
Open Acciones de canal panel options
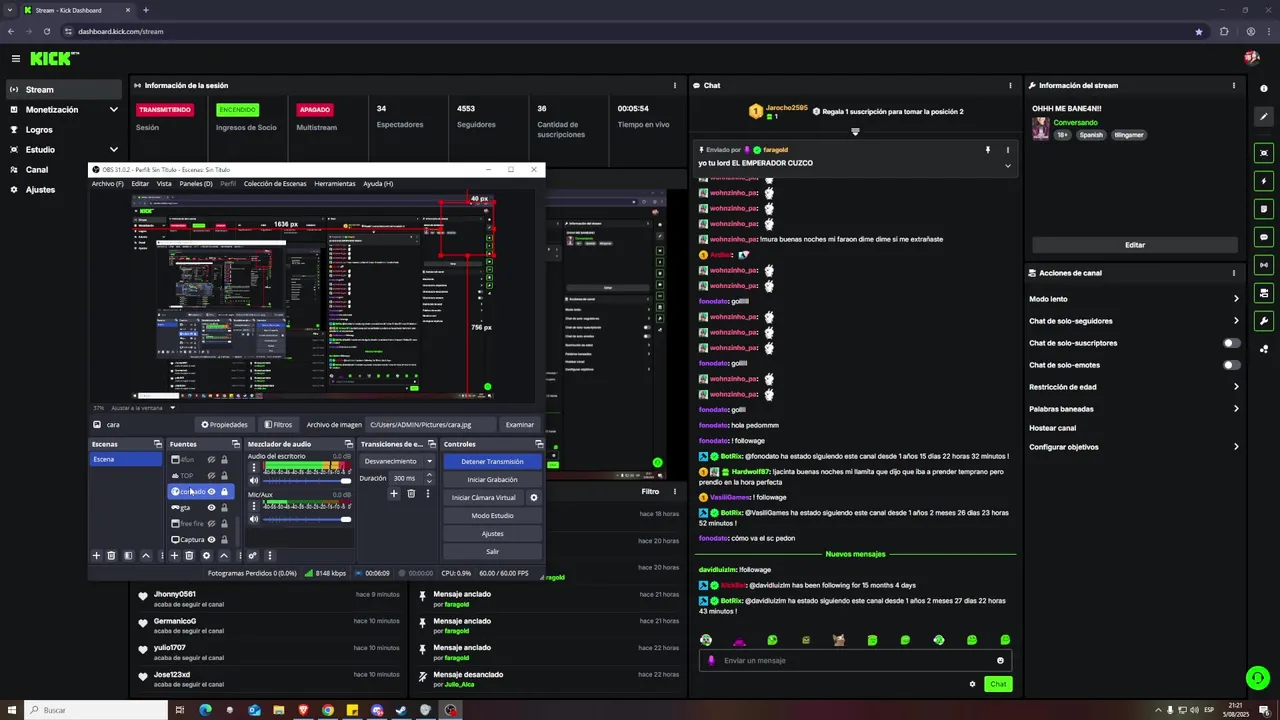click(x=1234, y=273)
